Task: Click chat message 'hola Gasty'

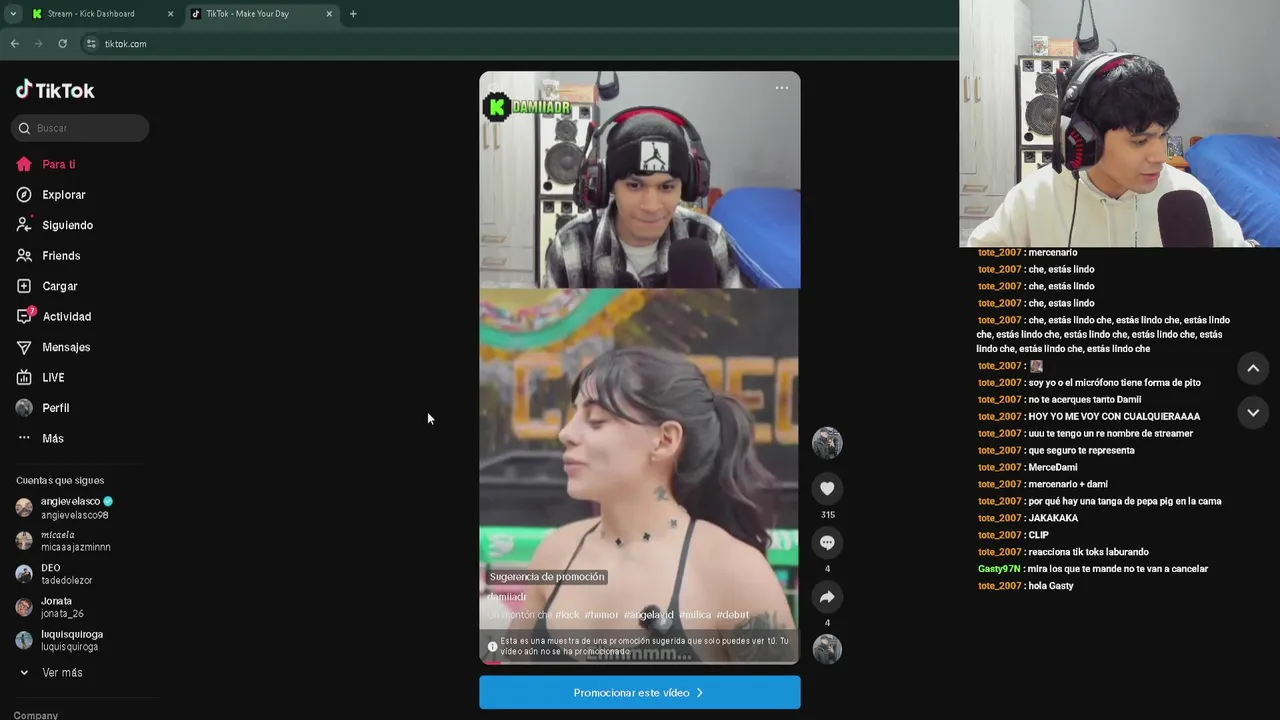Action: coord(1051,586)
